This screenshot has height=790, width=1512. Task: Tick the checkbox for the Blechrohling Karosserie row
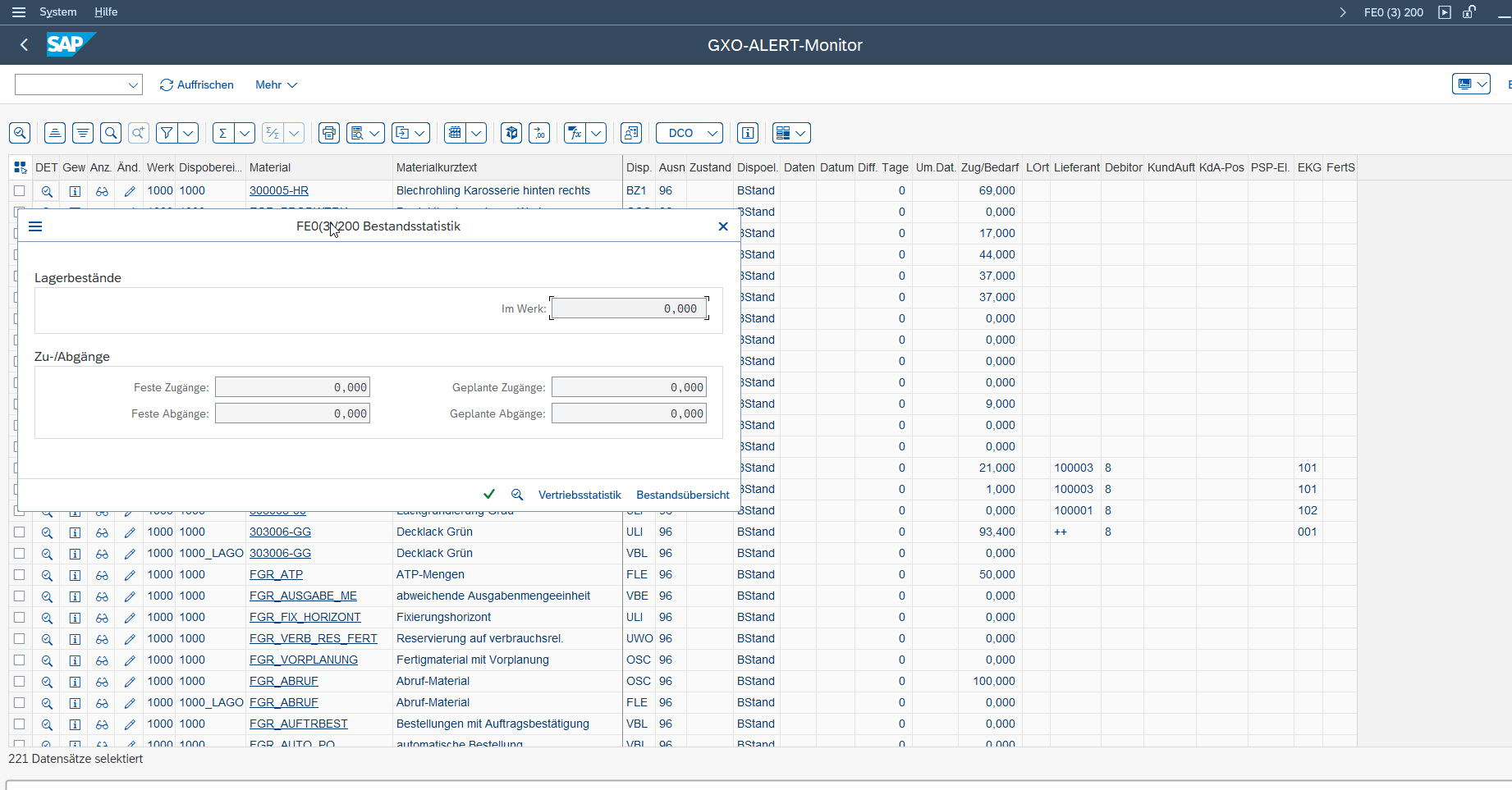coord(20,190)
